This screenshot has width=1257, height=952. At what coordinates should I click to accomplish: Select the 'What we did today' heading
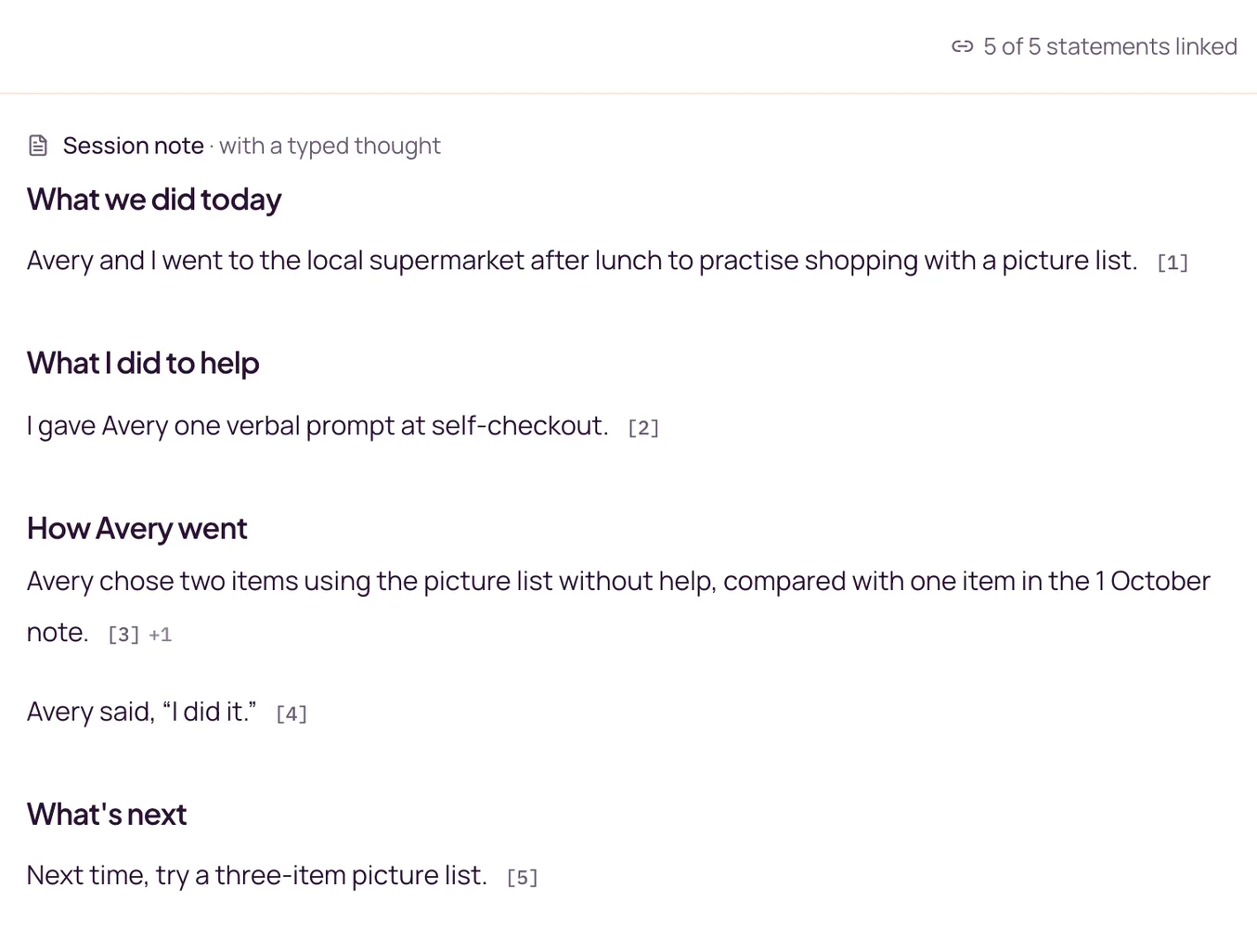154,199
